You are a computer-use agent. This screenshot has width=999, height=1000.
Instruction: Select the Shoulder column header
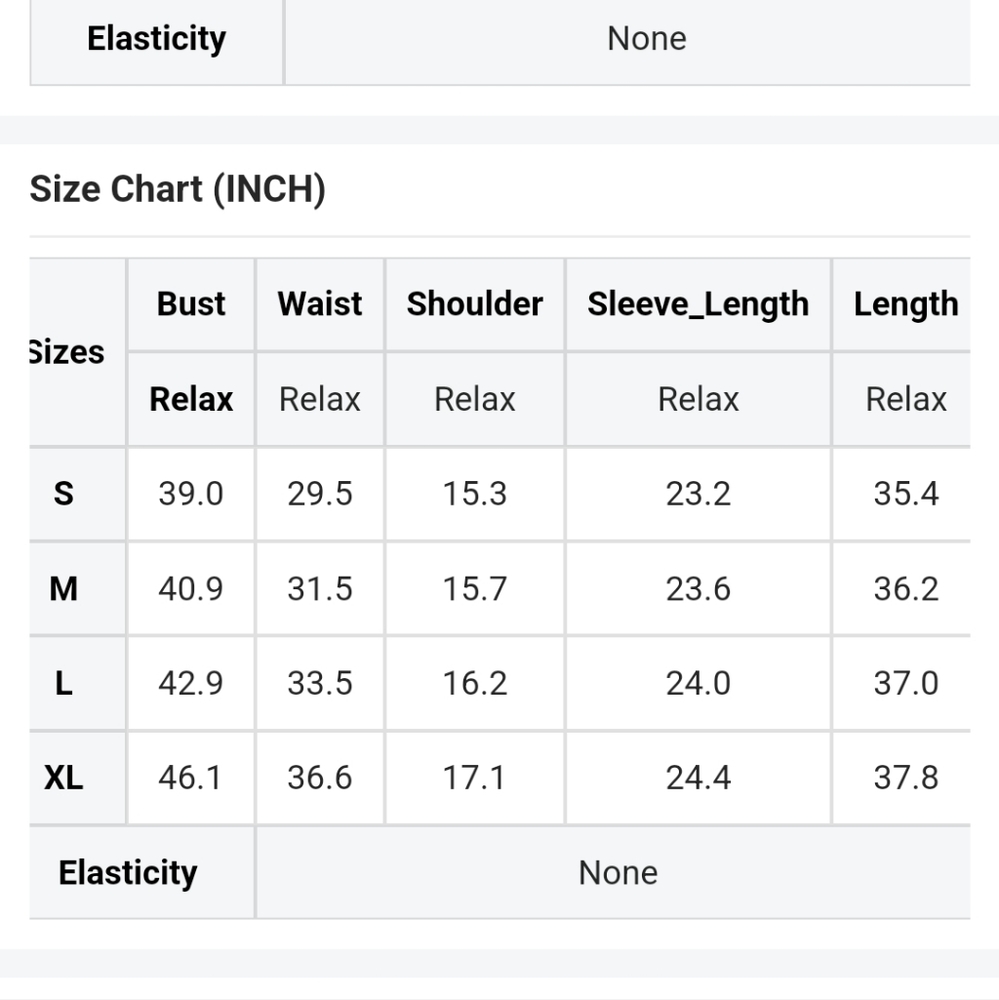475,304
